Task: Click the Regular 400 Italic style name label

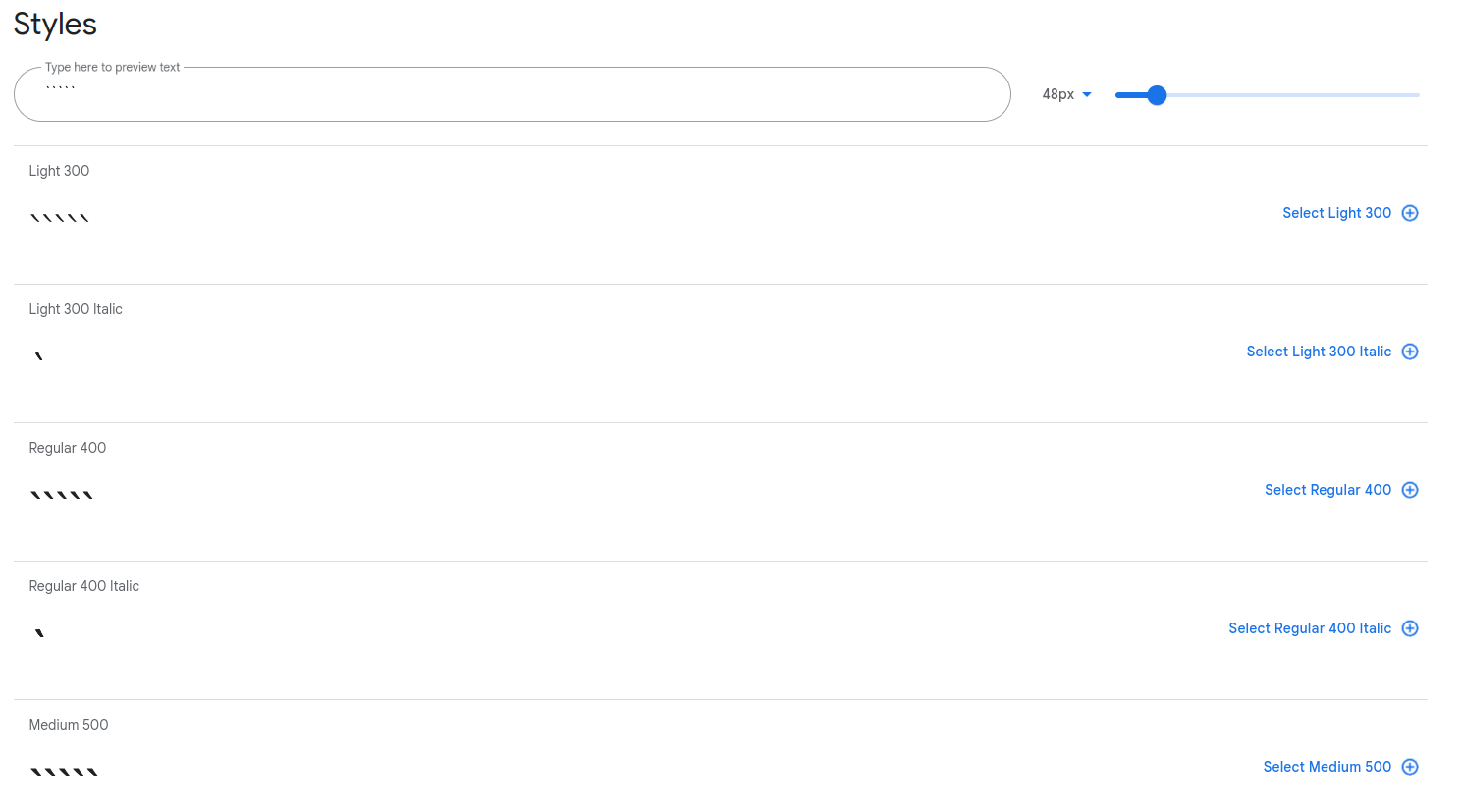Action: [x=83, y=586]
